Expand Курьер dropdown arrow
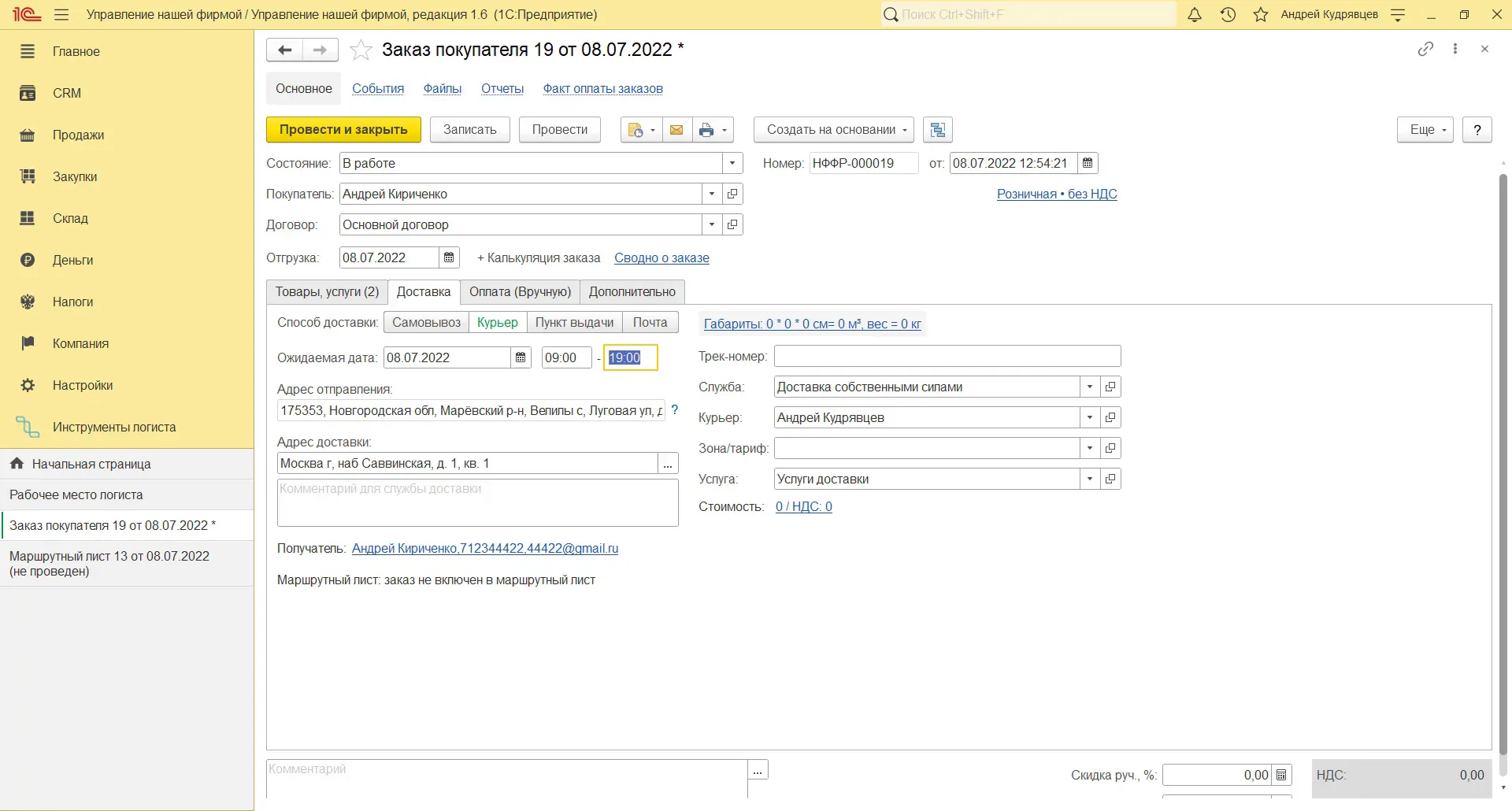 click(1090, 417)
